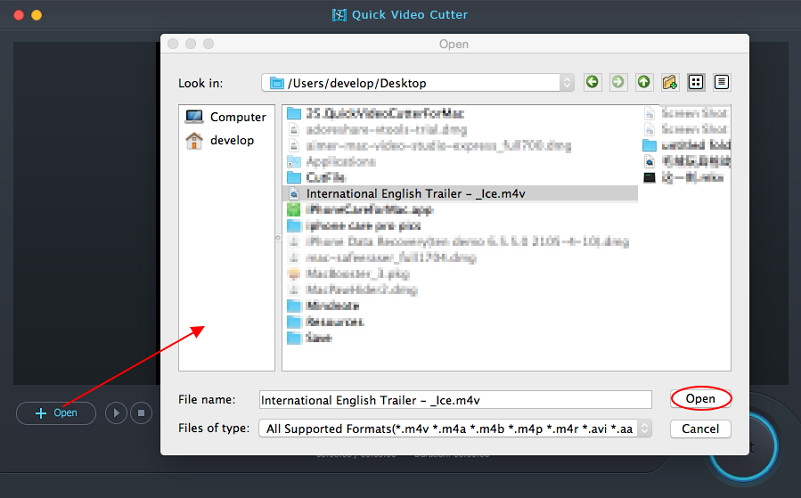The height and width of the screenshot is (498, 801).
Task: Click the forward arrow navigation icon
Action: coord(618,82)
